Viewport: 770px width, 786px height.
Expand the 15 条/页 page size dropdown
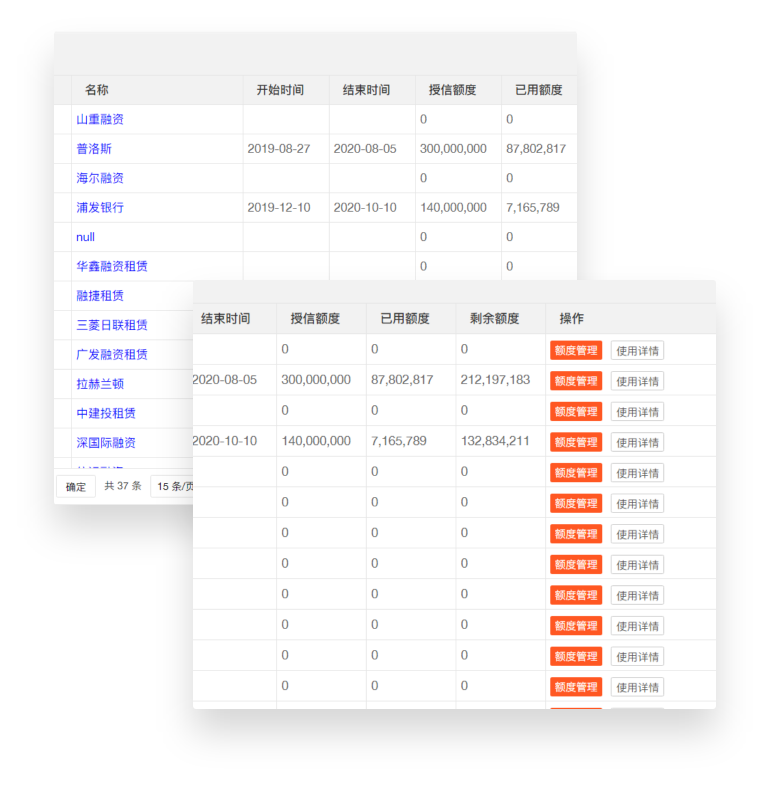tap(172, 487)
